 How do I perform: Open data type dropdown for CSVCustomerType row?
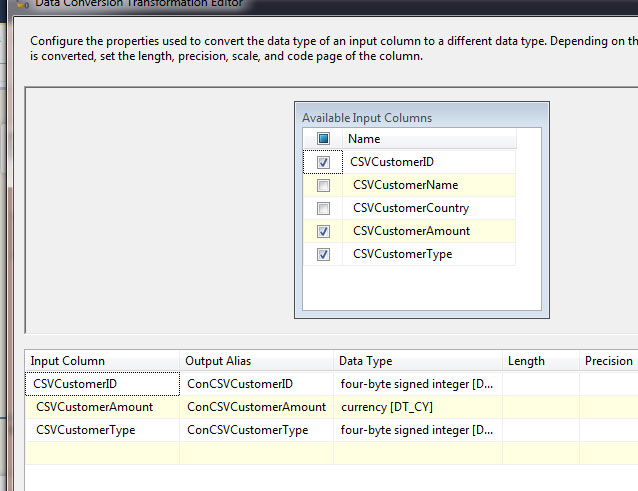click(418, 430)
